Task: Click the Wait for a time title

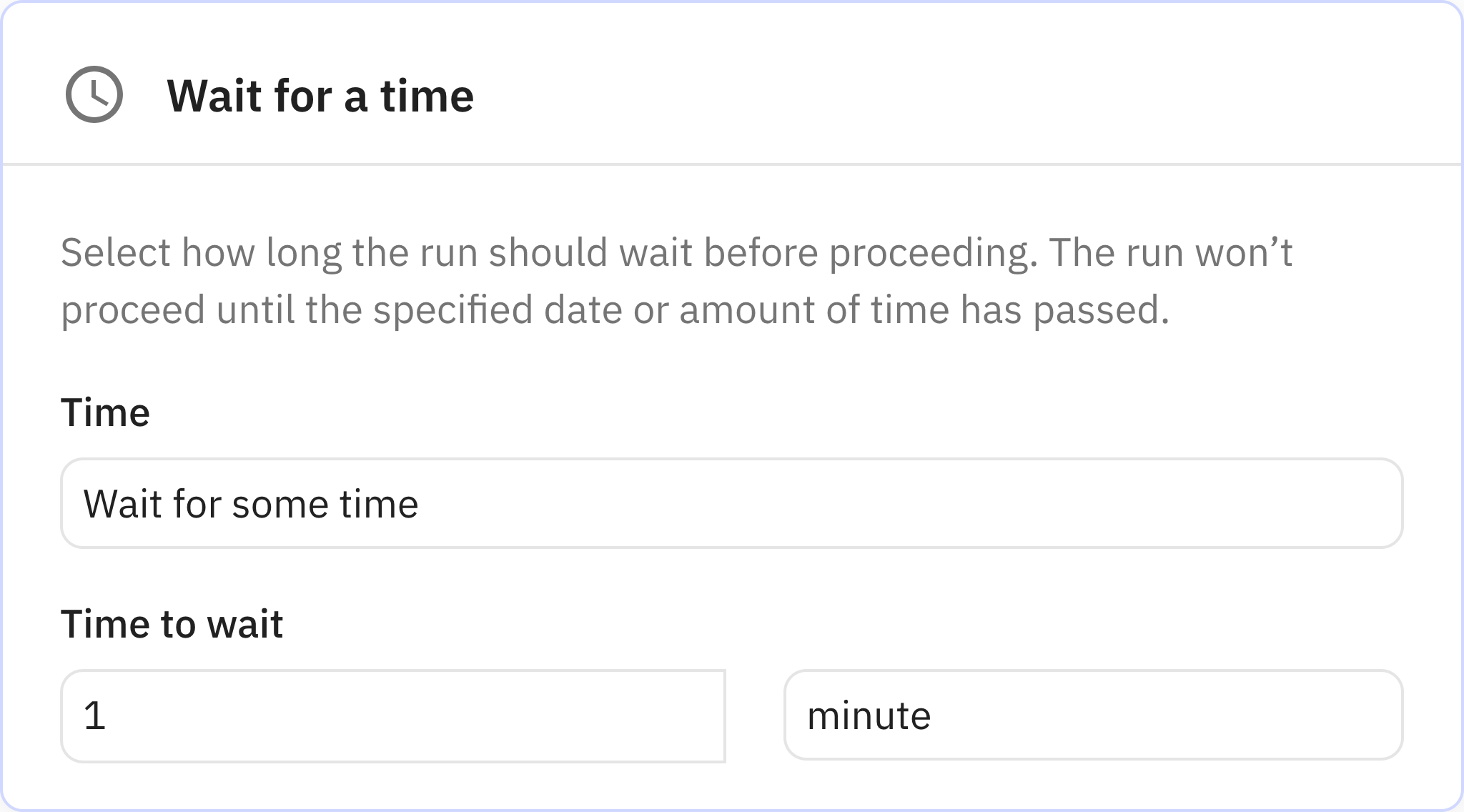Action: 320,95
